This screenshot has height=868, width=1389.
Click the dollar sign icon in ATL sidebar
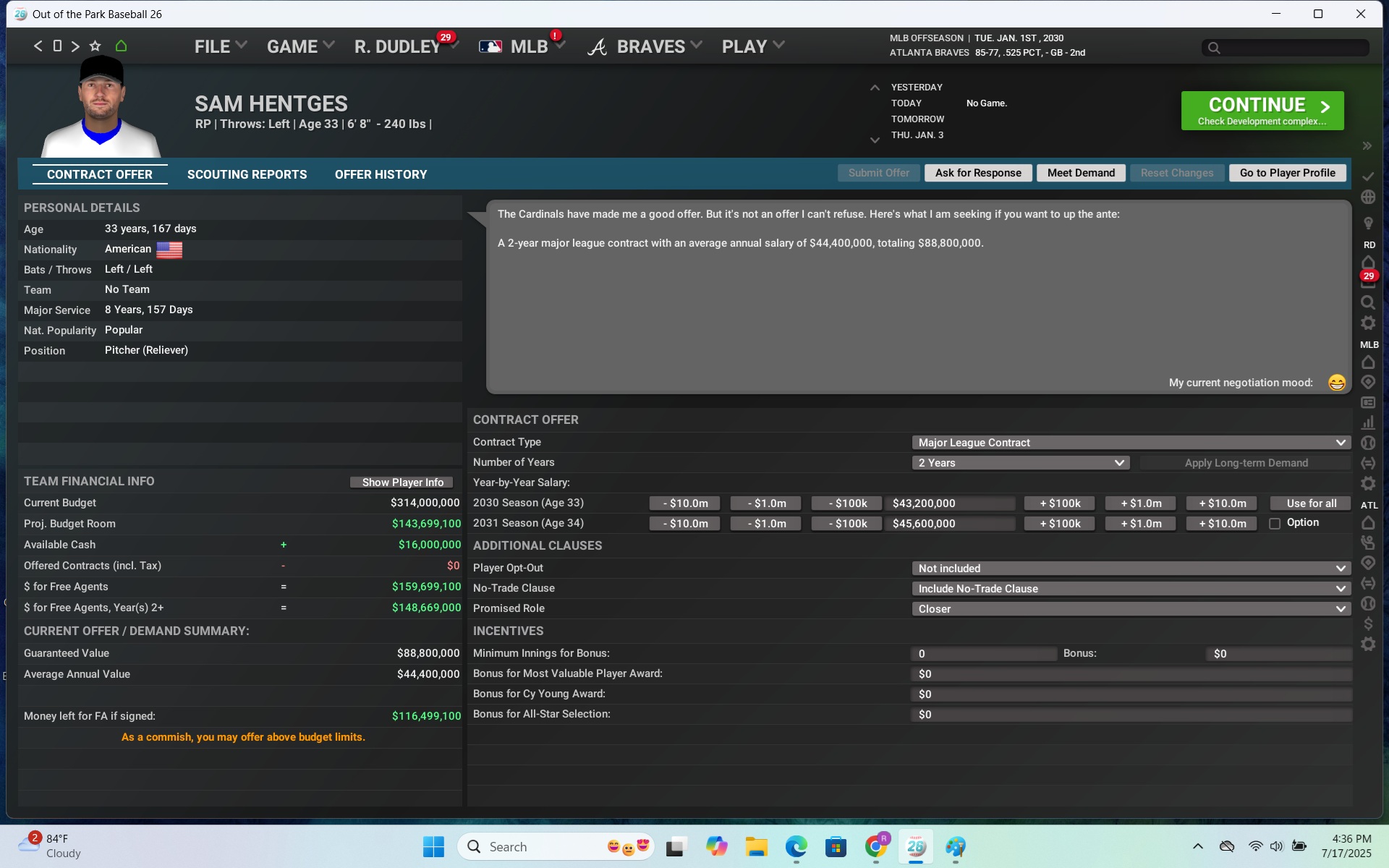coord(1367,624)
